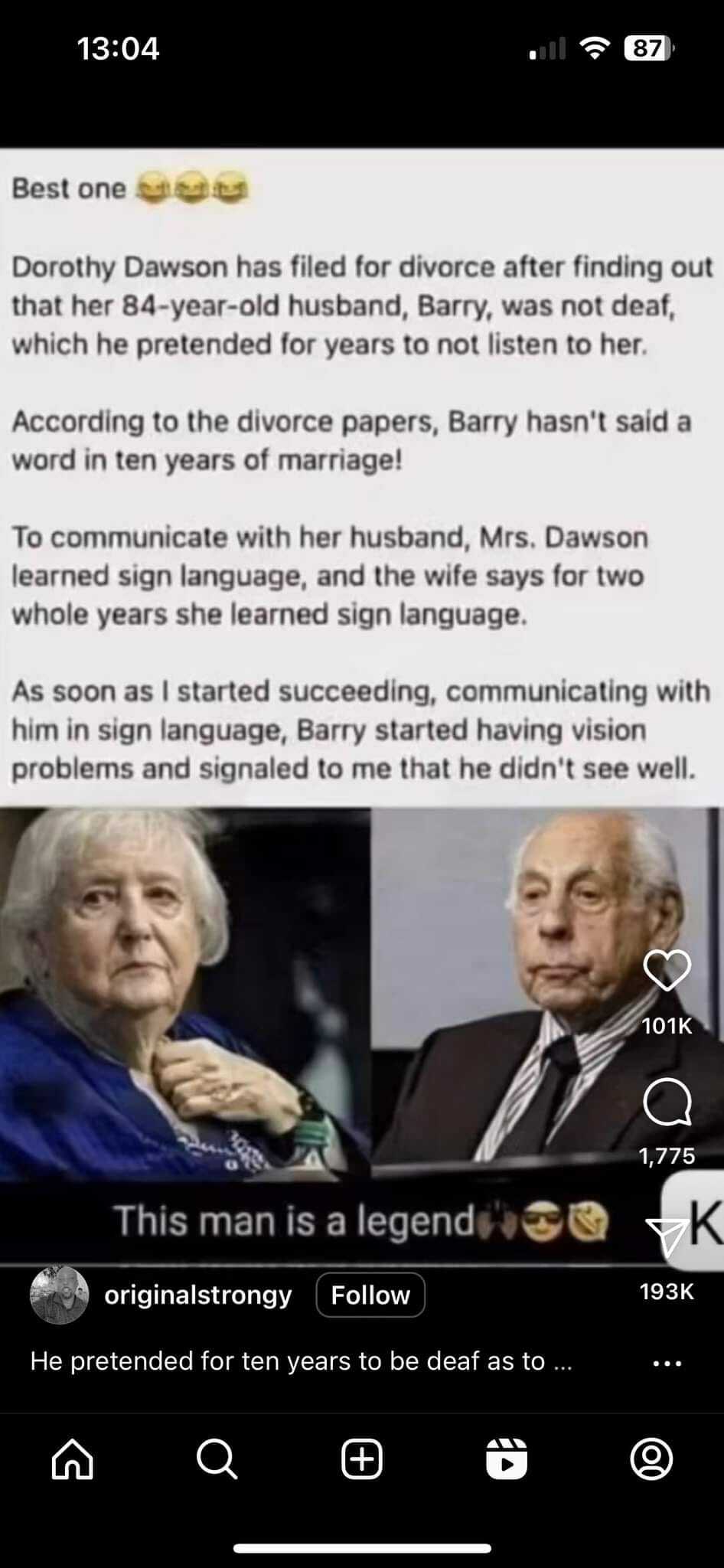The width and height of the screenshot is (724, 1568).
Task: Tap the 193K shares count
Action: point(667,1292)
